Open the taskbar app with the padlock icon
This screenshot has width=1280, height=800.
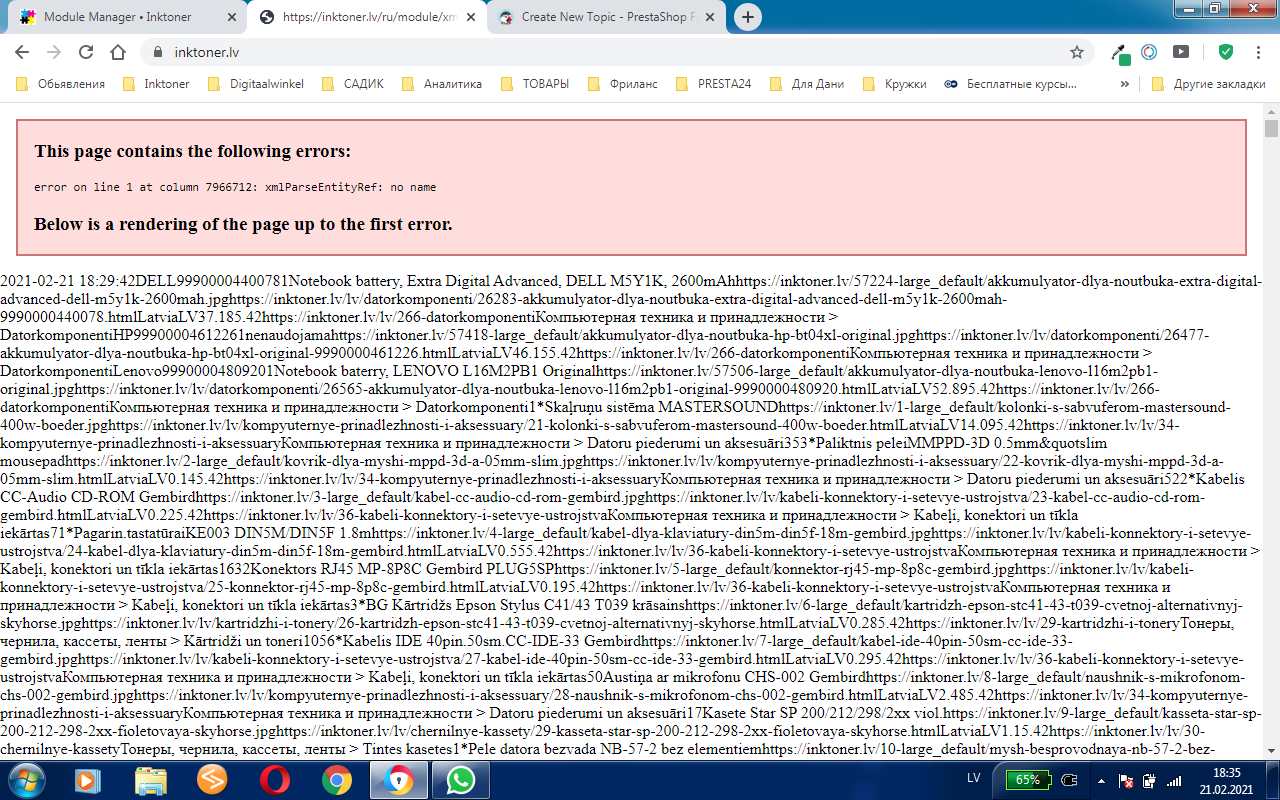(x=398, y=779)
